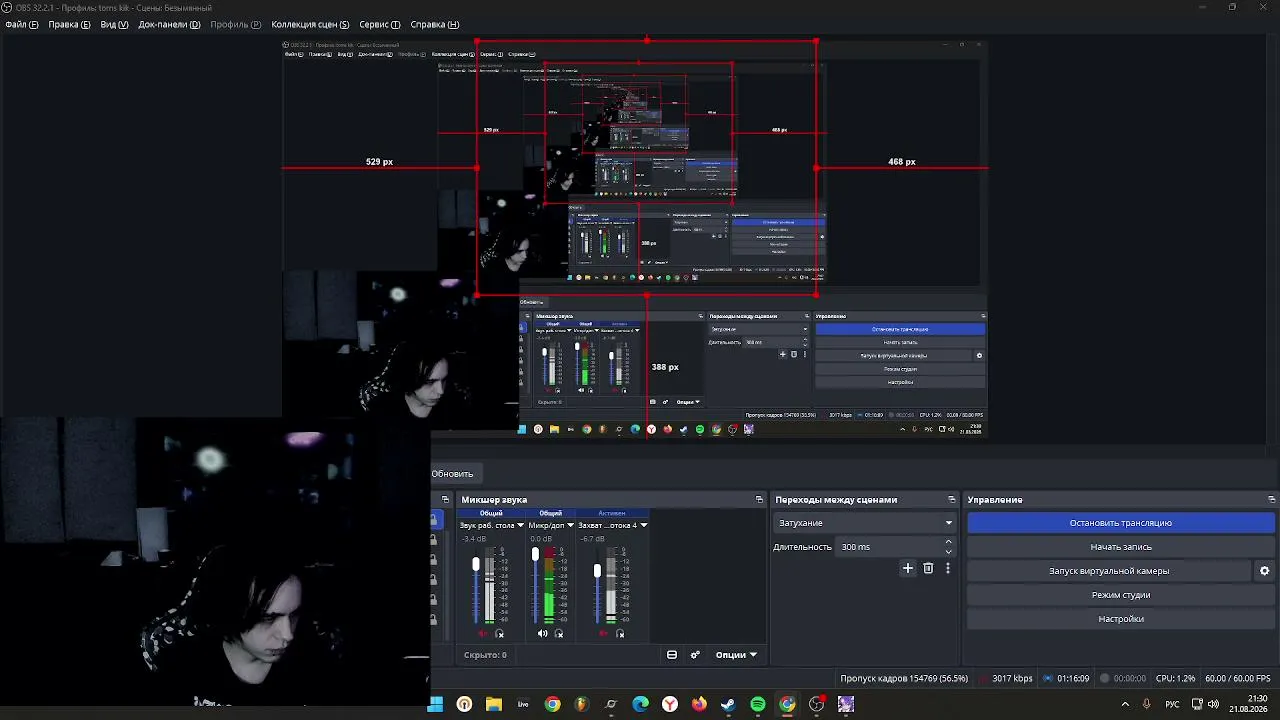
Task: Open the Коллекция сцен menu
Action: pyautogui.click(x=310, y=24)
